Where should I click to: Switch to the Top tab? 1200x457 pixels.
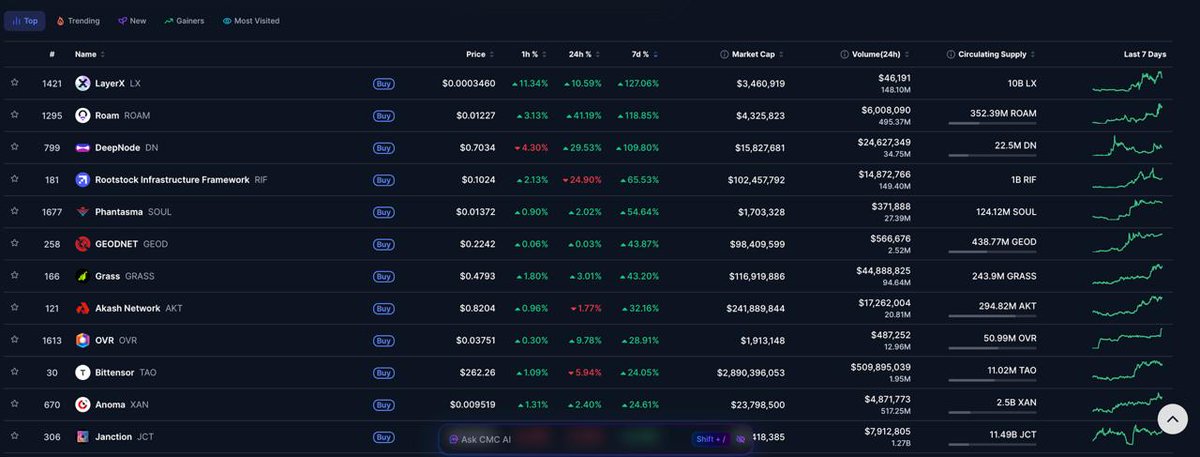point(24,21)
